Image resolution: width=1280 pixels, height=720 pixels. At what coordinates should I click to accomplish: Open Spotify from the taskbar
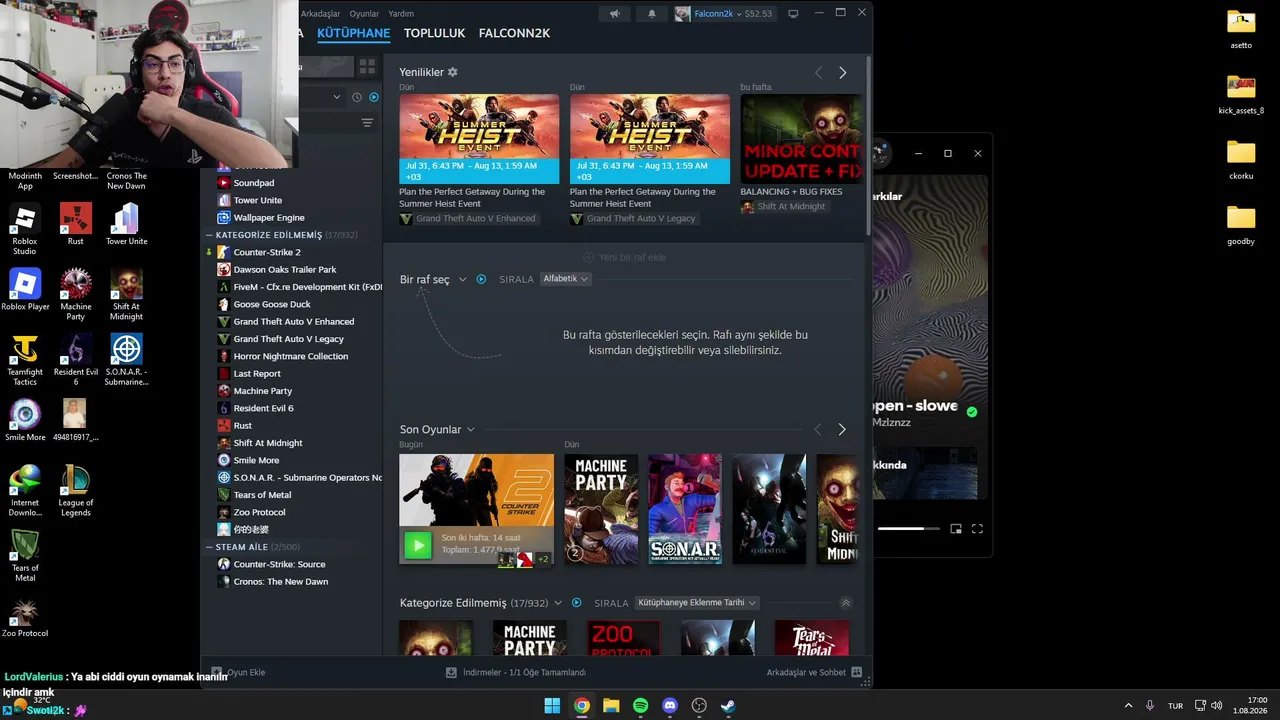(641, 705)
